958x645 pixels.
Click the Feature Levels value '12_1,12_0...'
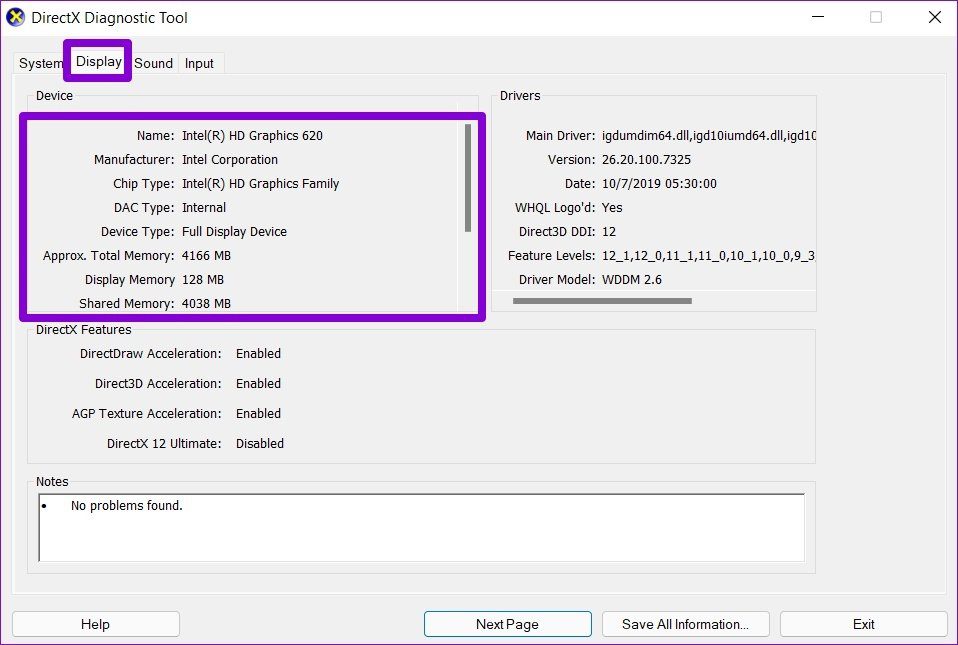point(709,255)
